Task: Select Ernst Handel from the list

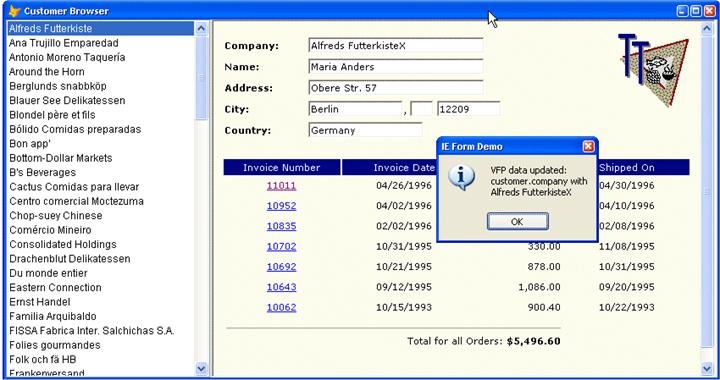Action: coord(40,302)
